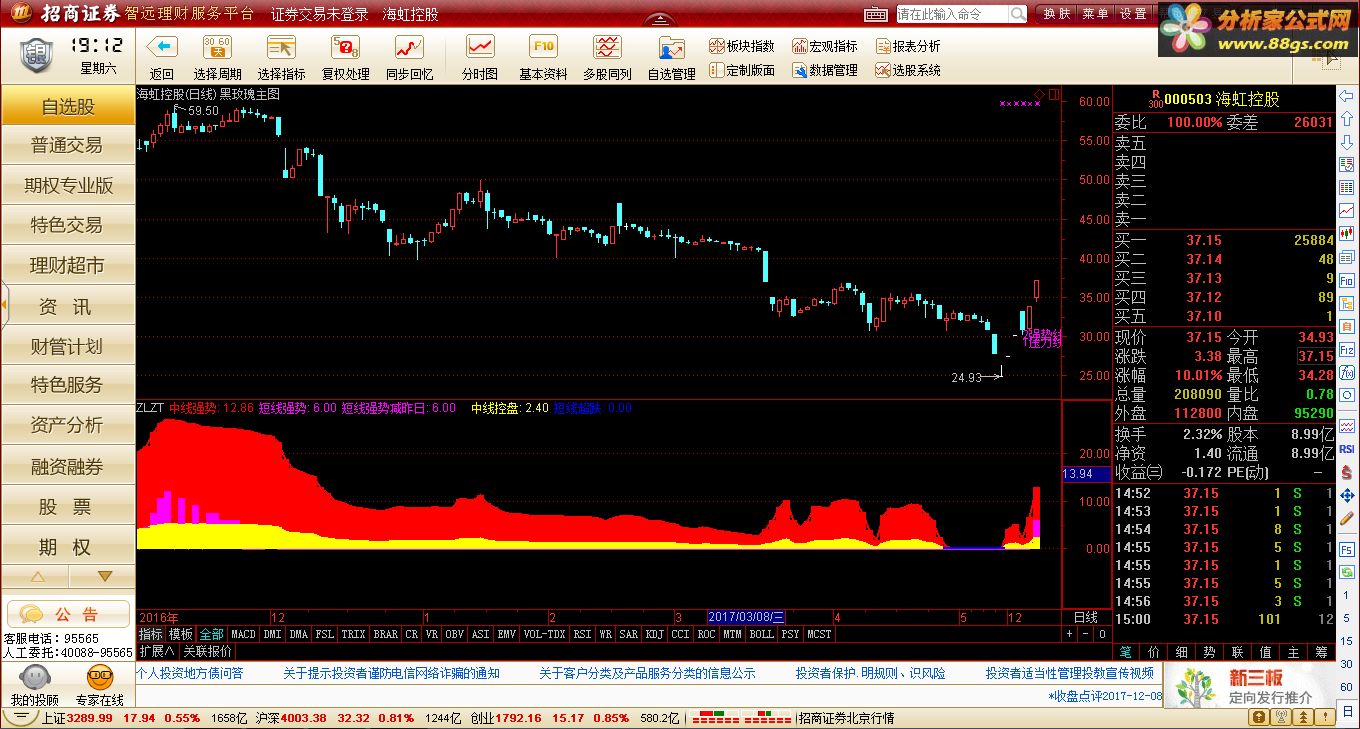Open 股票 section in the sidebar
The height and width of the screenshot is (729, 1360).
(67, 507)
